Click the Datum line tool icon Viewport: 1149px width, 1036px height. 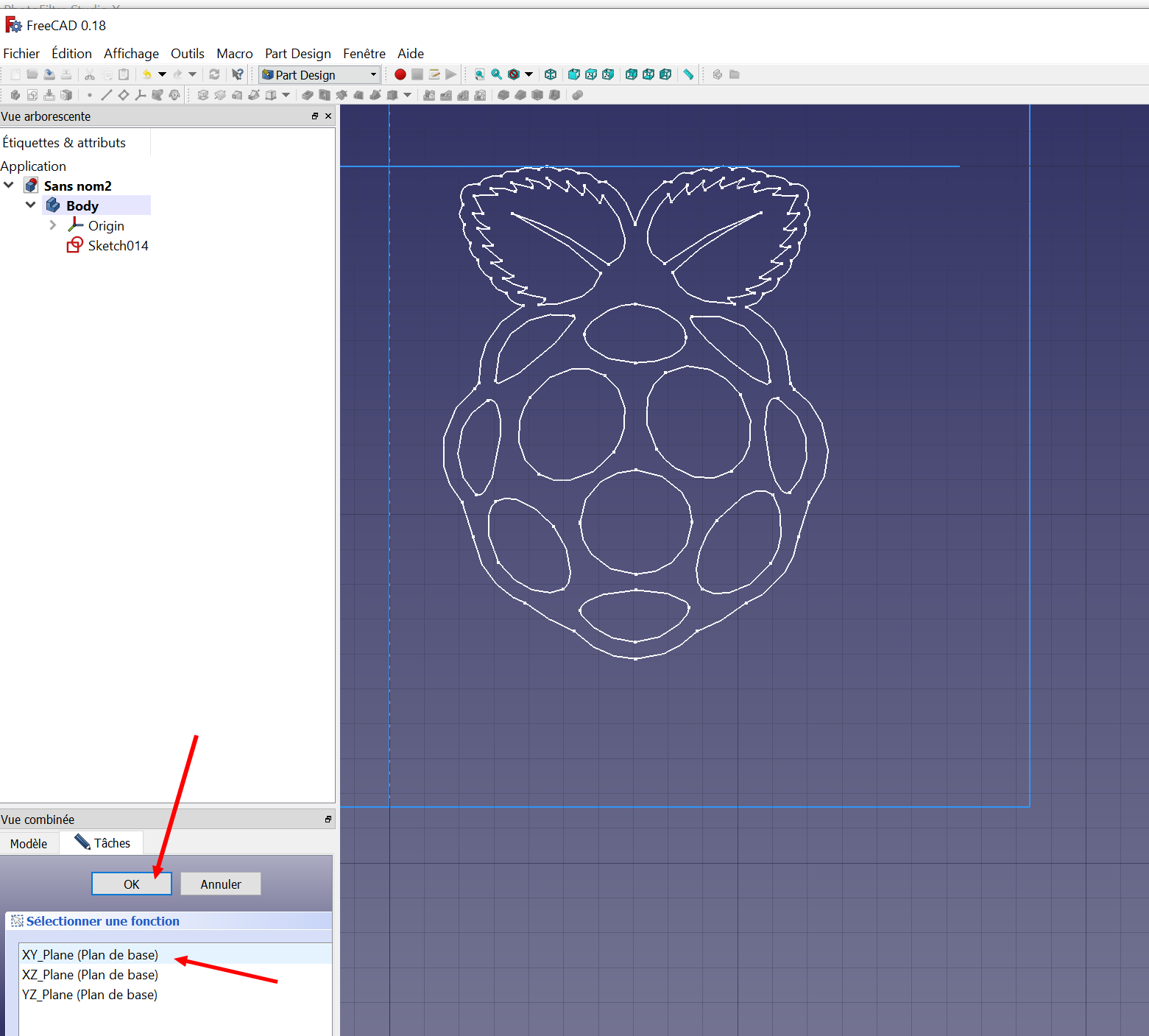pyautogui.click(x=107, y=95)
